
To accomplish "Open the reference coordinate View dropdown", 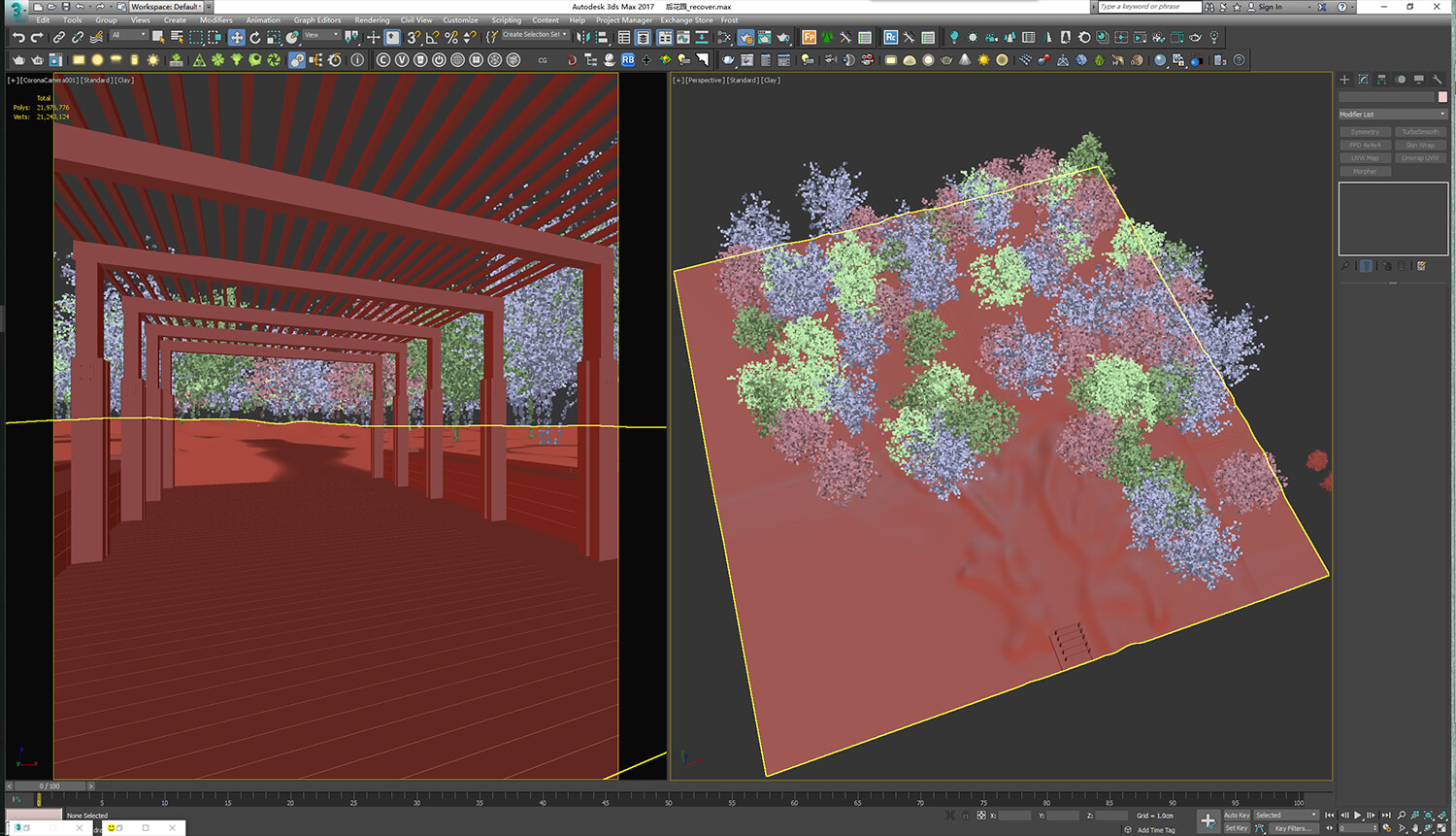I will tap(321, 35).
